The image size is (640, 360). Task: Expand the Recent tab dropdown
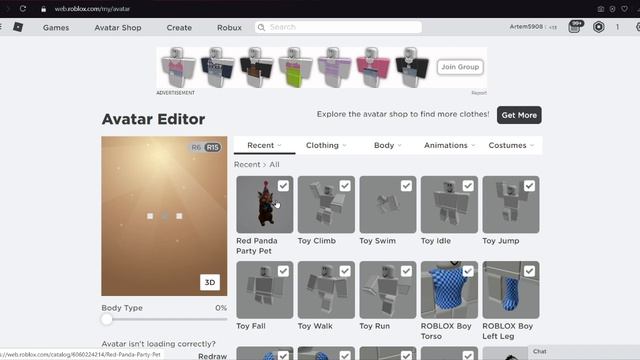pyautogui.click(x=264, y=145)
